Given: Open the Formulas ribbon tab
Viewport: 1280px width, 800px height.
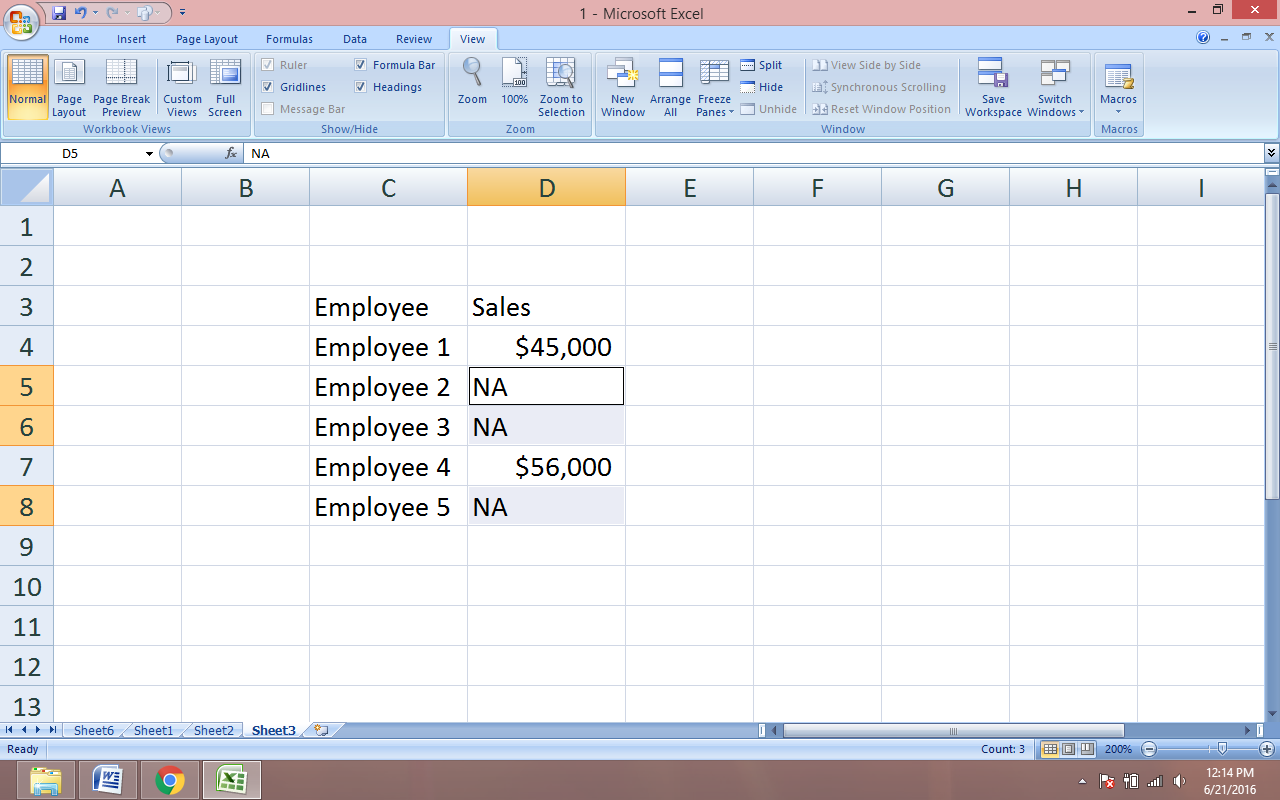Looking at the screenshot, I should (x=289, y=39).
